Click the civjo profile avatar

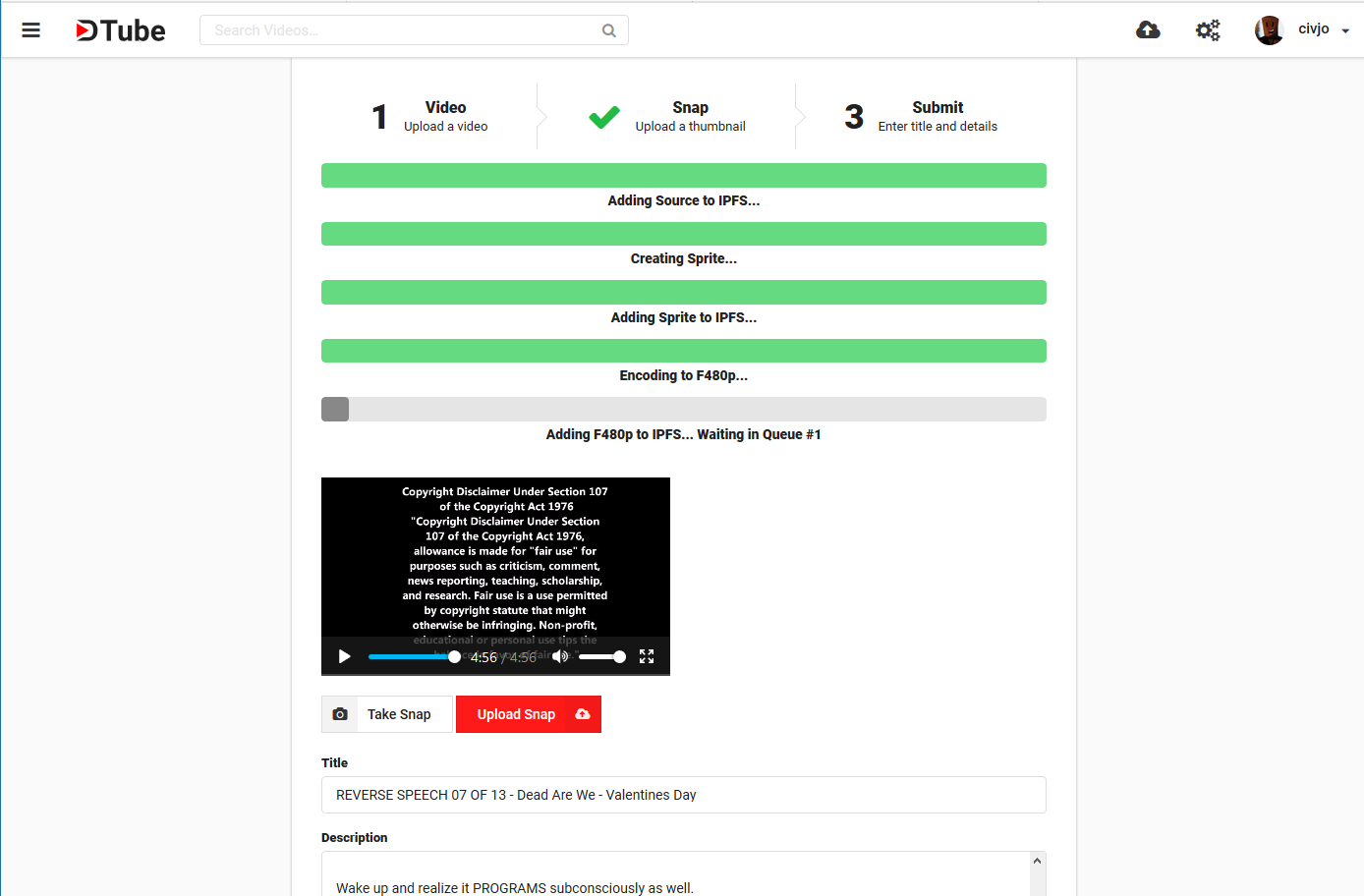(x=1269, y=29)
